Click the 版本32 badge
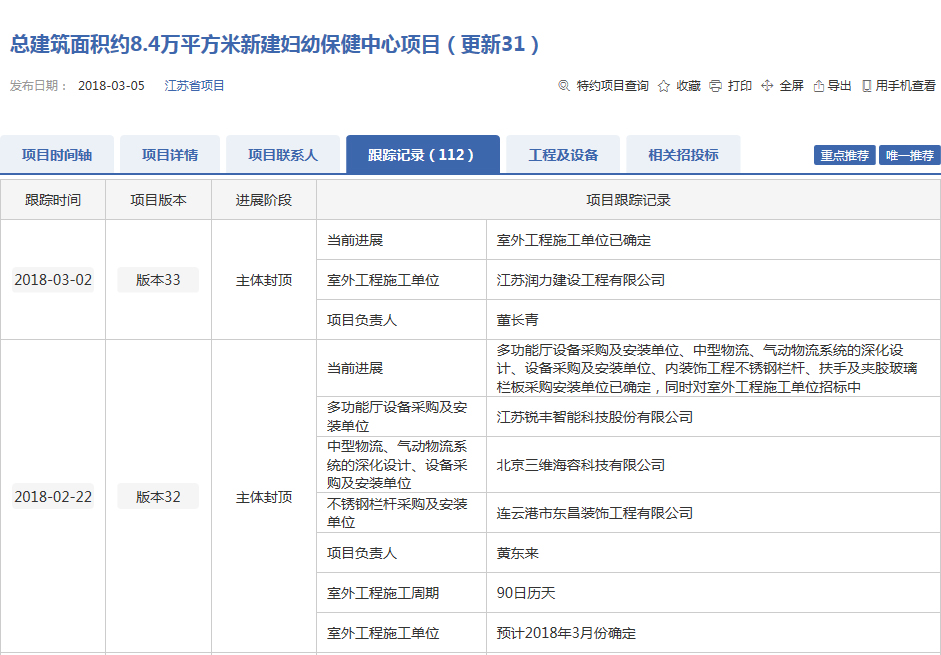This screenshot has width=941, height=655. click(158, 497)
